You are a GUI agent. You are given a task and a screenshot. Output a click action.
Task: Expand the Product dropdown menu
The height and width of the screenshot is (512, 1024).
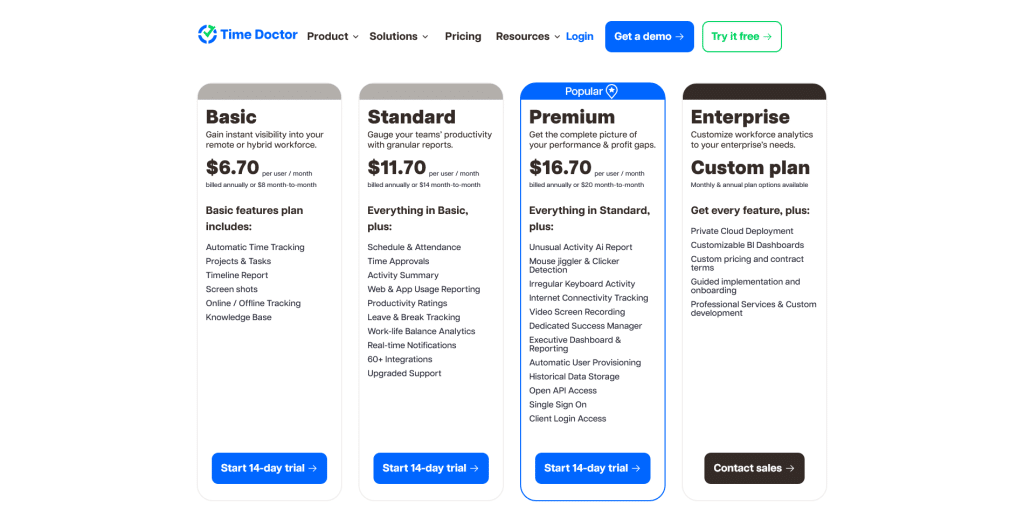point(333,37)
